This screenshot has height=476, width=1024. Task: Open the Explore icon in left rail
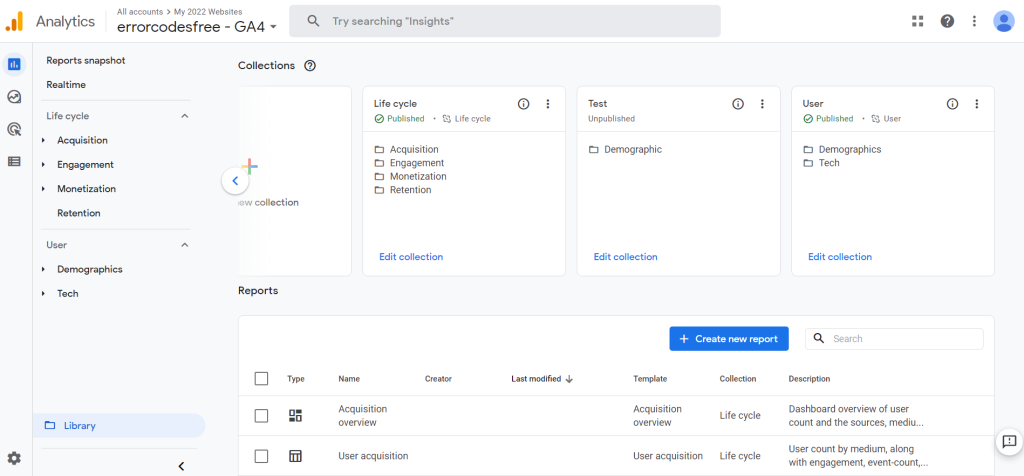[x=14, y=97]
